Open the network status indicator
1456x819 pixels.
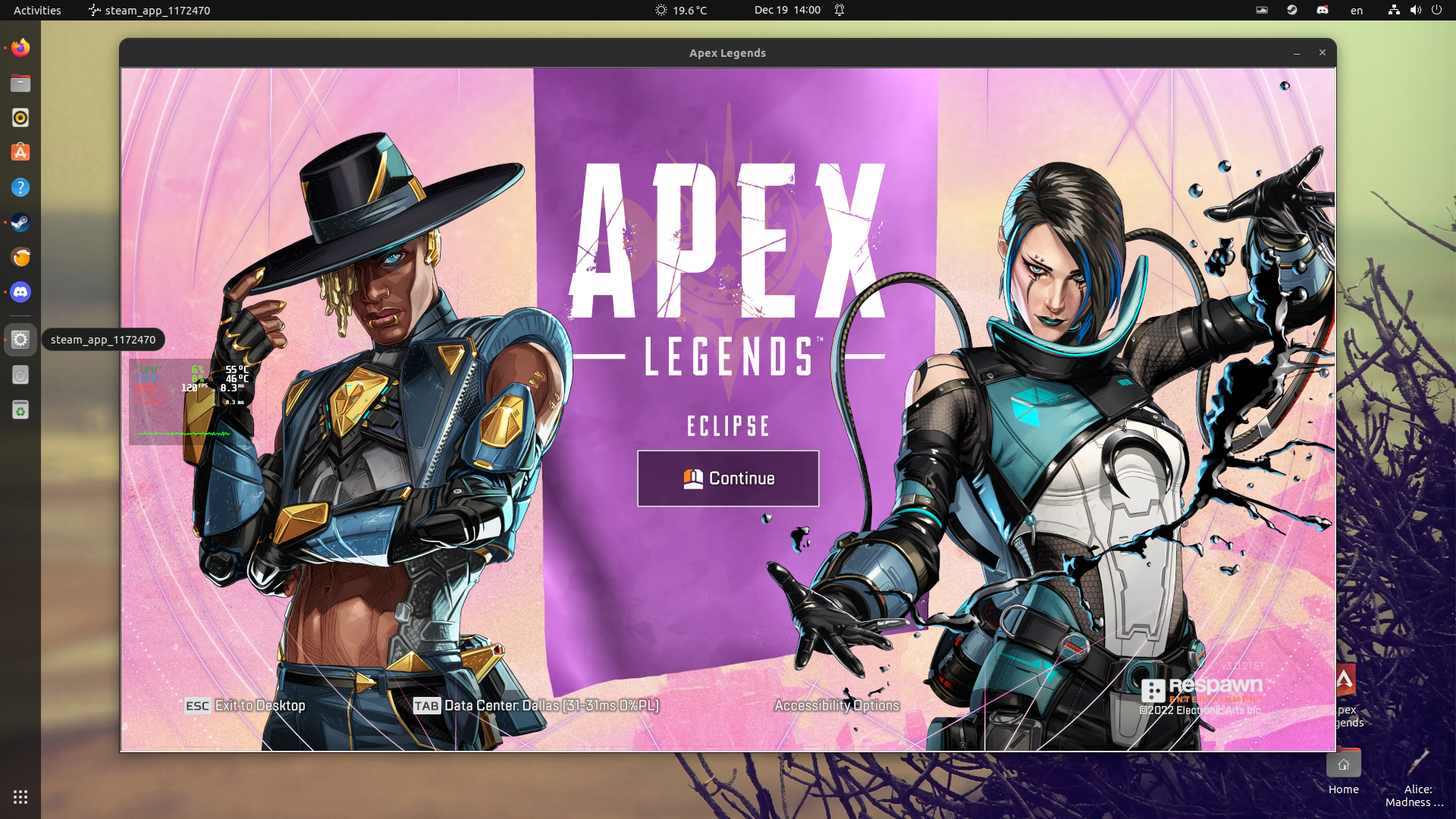(x=1394, y=10)
